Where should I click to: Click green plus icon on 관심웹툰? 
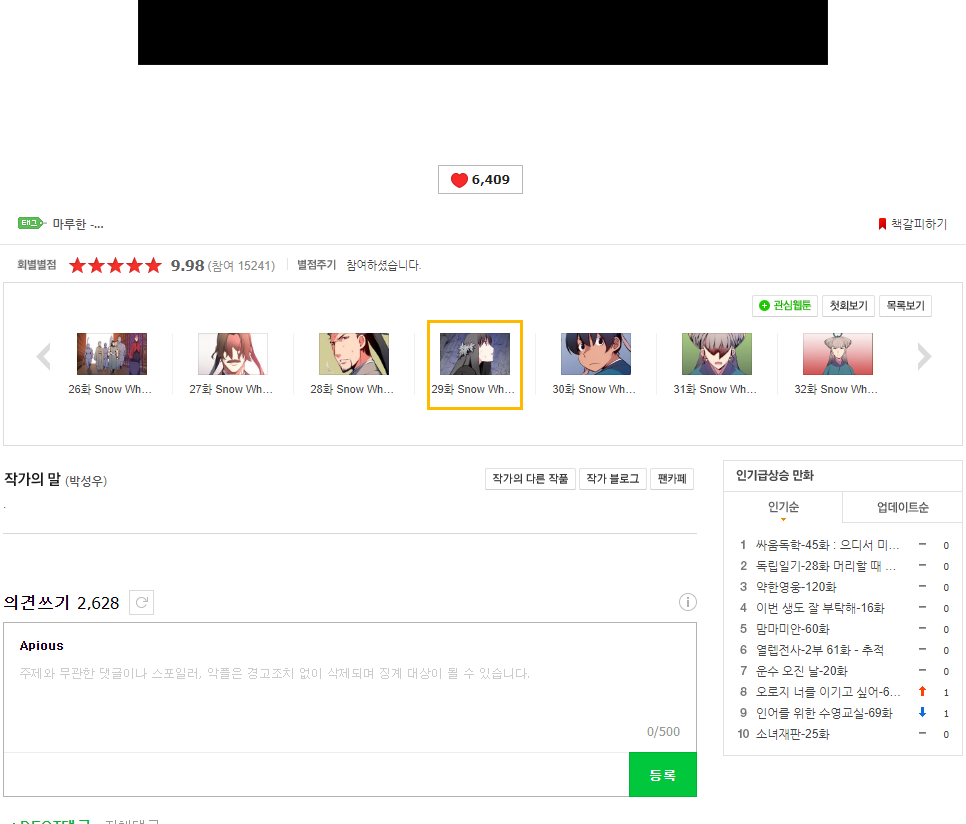(x=765, y=305)
